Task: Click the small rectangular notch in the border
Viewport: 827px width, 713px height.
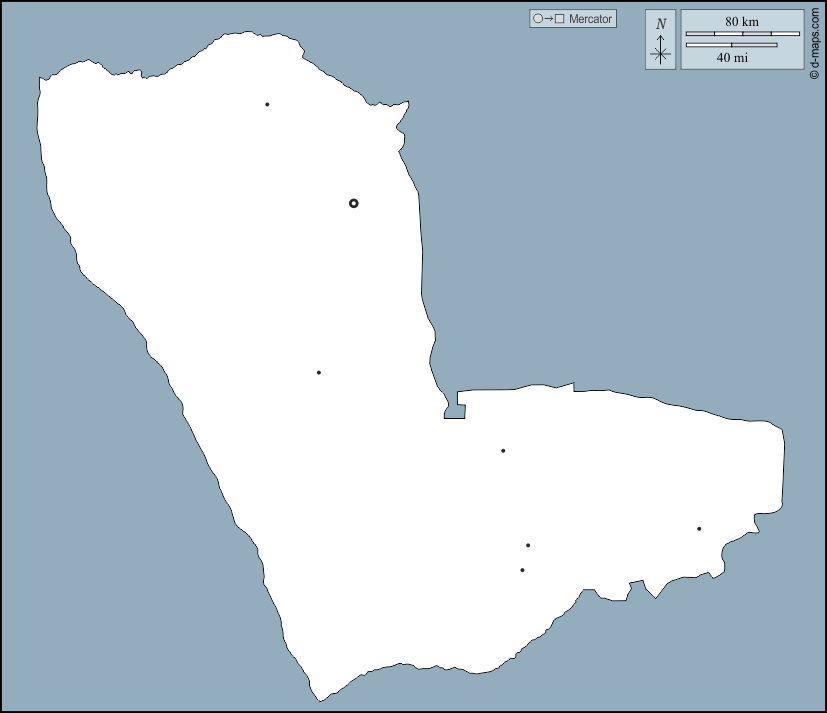Action: (x=456, y=408)
